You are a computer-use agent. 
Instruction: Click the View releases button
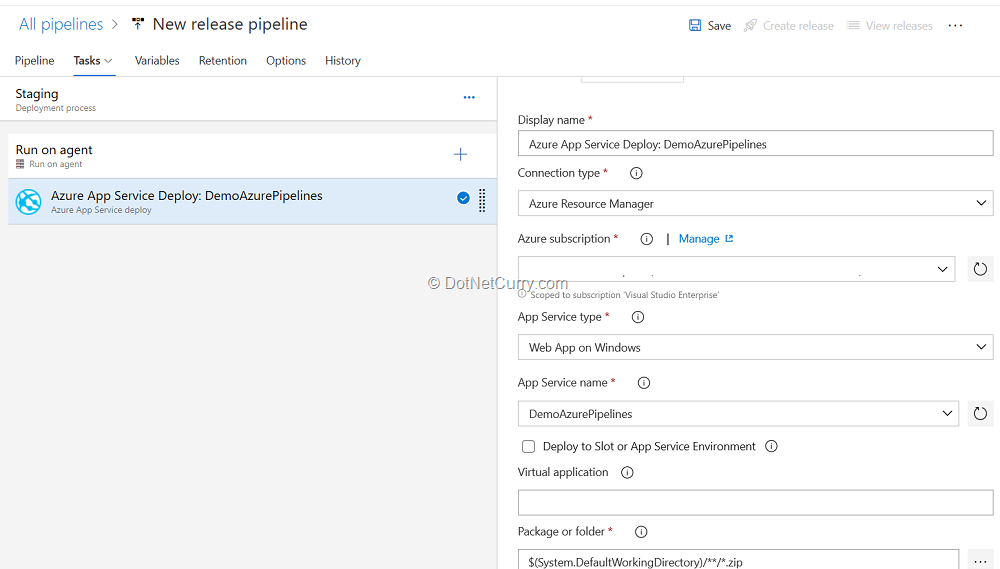tap(890, 26)
